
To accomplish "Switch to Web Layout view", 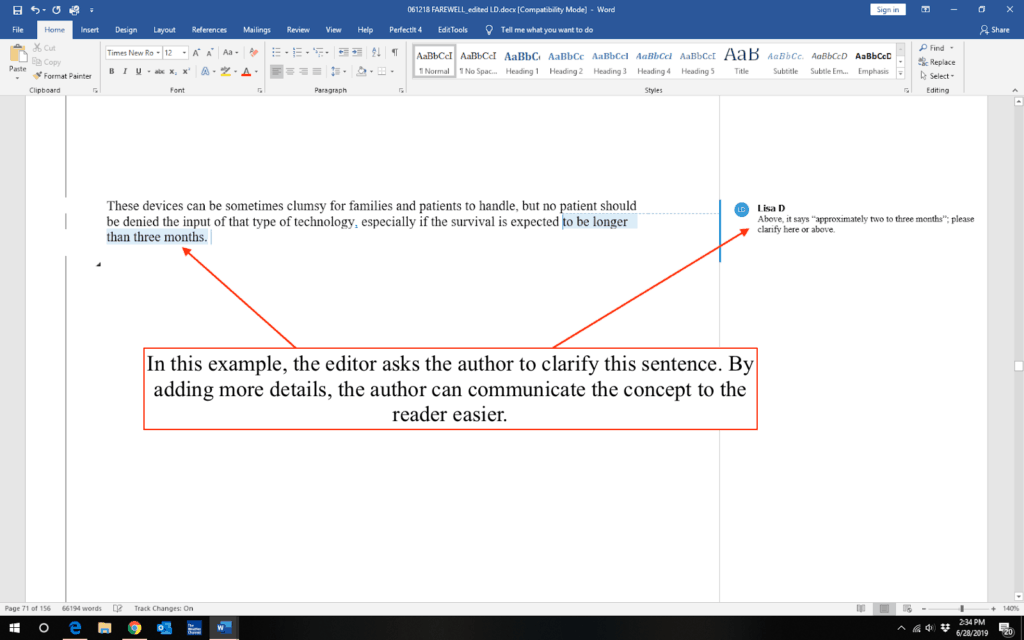I will click(907, 608).
